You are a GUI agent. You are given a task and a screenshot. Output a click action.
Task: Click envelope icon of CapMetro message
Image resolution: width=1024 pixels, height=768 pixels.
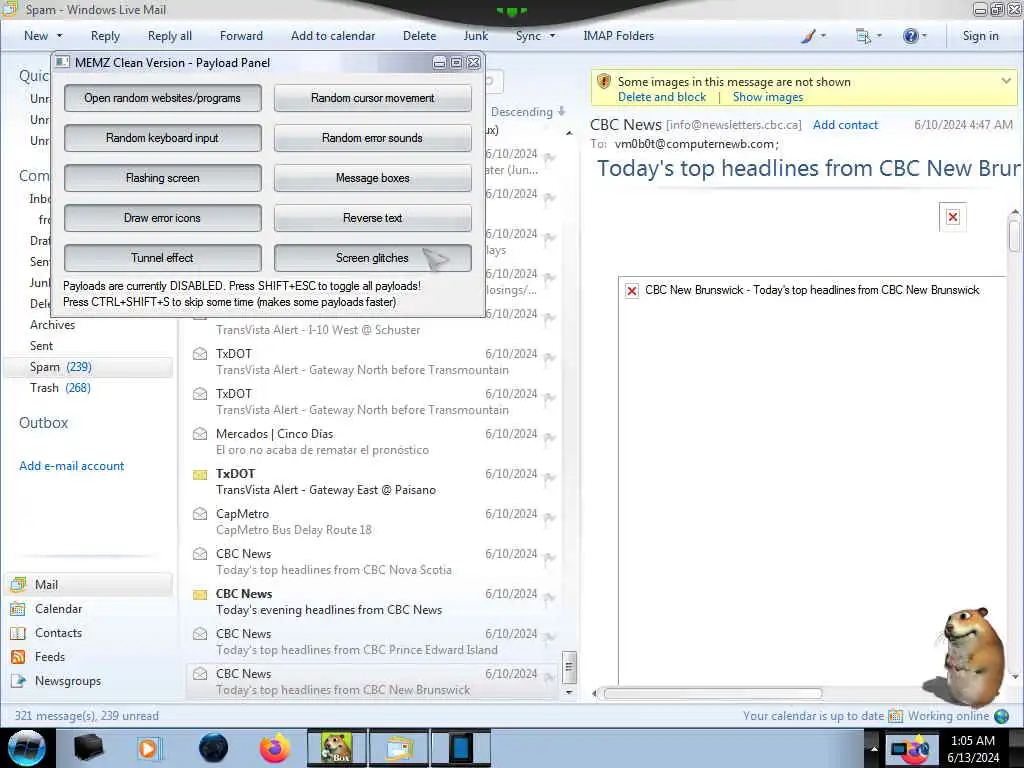coord(200,515)
